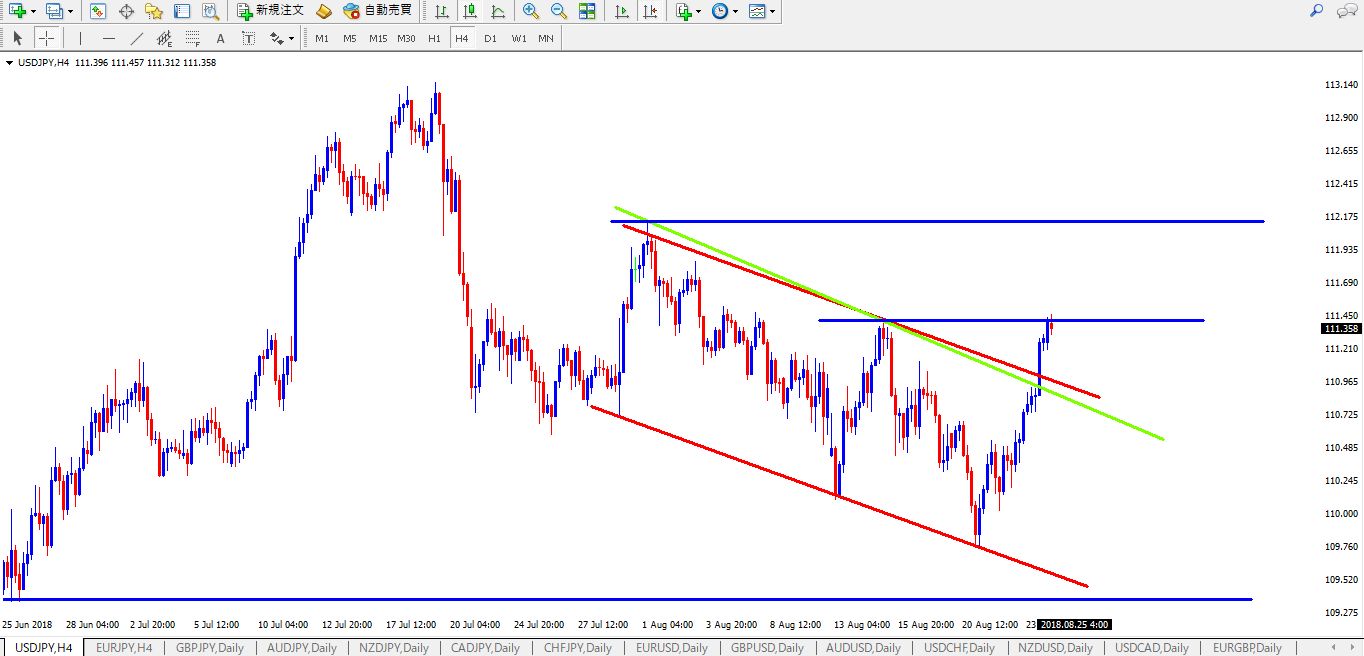This screenshot has height=656, width=1364.
Task: Open the arrows shapes dropdown arrow
Action: coord(292,38)
